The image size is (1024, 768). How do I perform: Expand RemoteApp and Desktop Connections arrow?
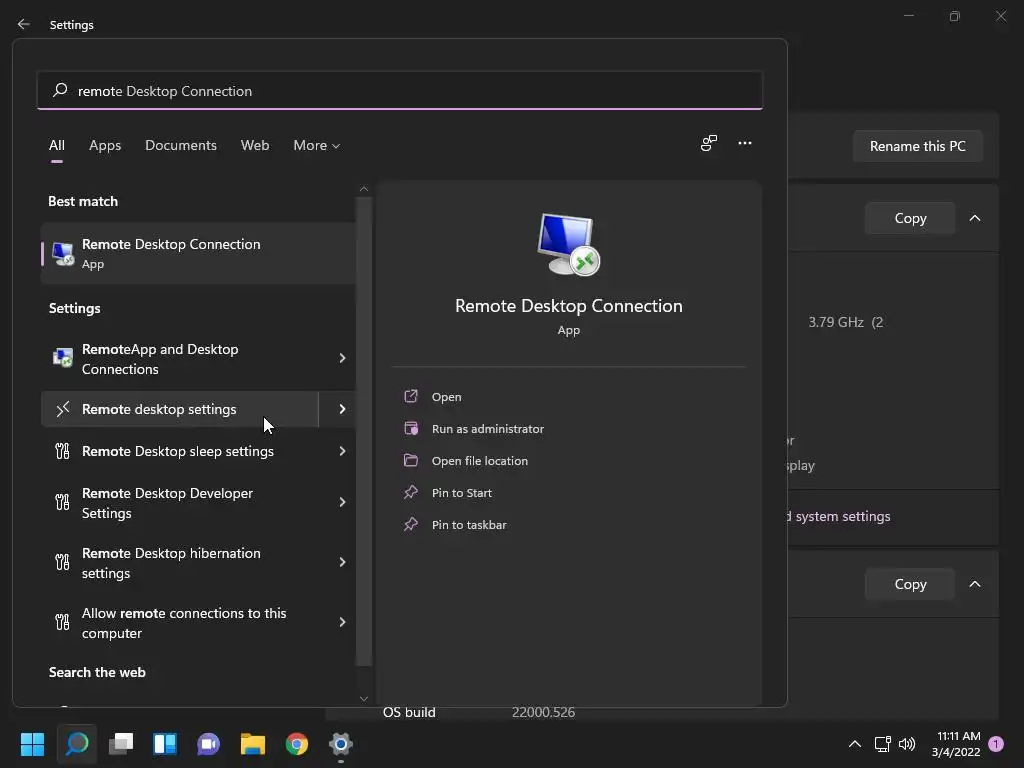(x=342, y=358)
